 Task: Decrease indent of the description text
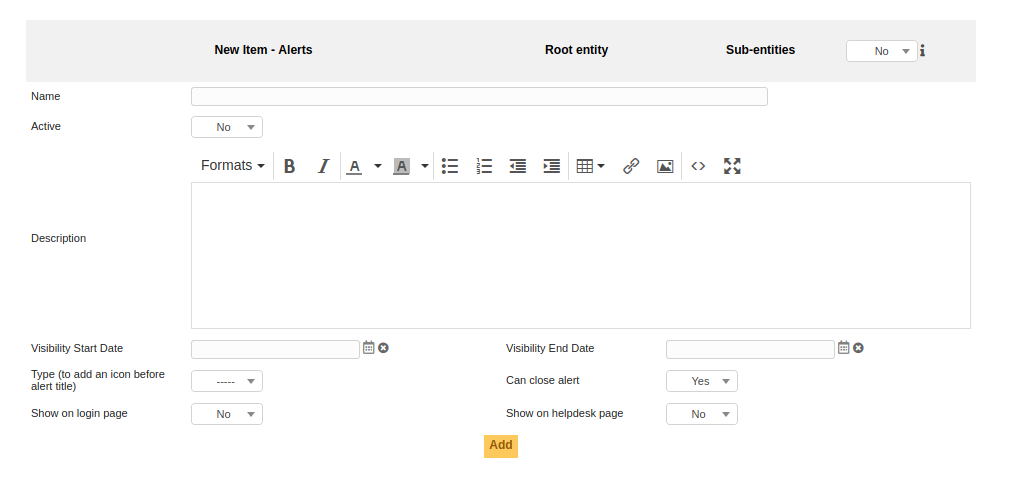(518, 166)
